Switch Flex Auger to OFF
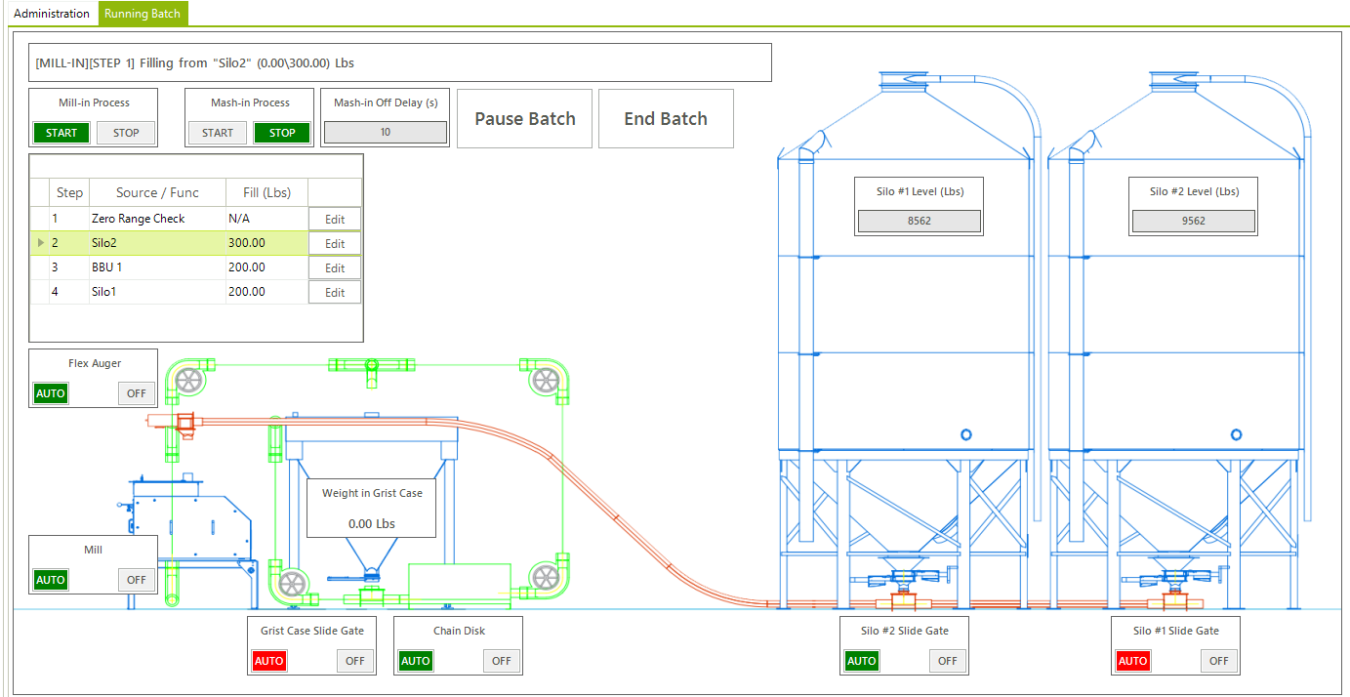 coord(135,393)
